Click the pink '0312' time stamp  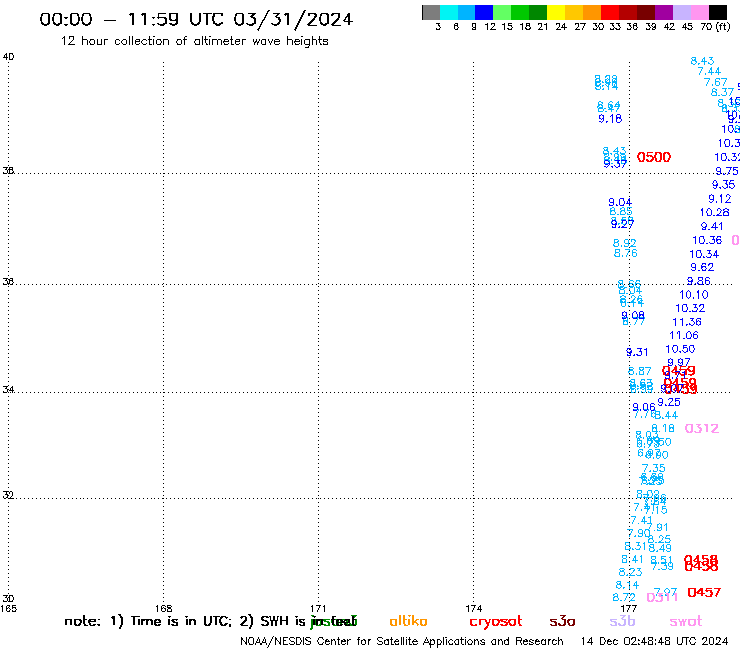point(702,429)
